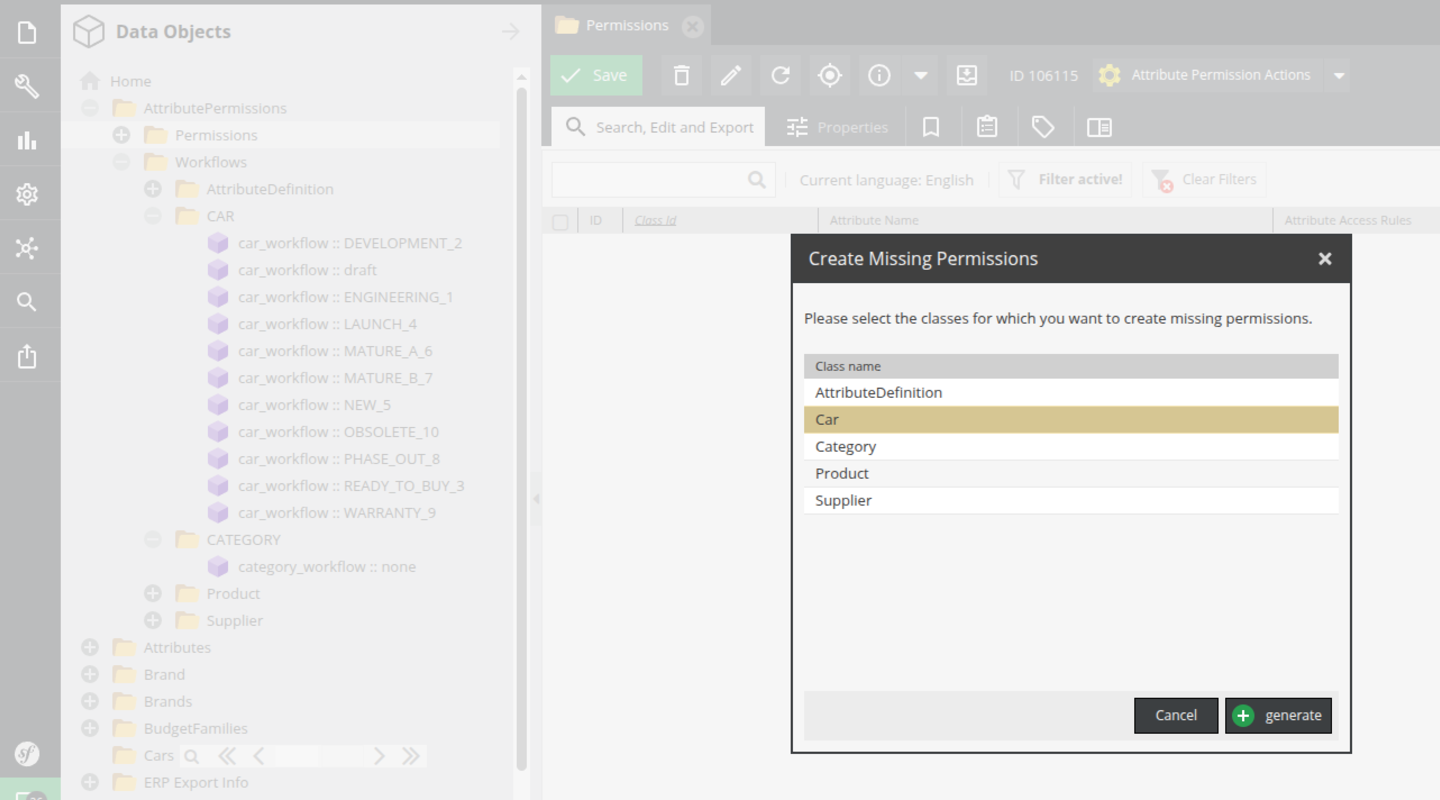
Task: Collapse the CATEGORY folder
Action: [x=153, y=540]
